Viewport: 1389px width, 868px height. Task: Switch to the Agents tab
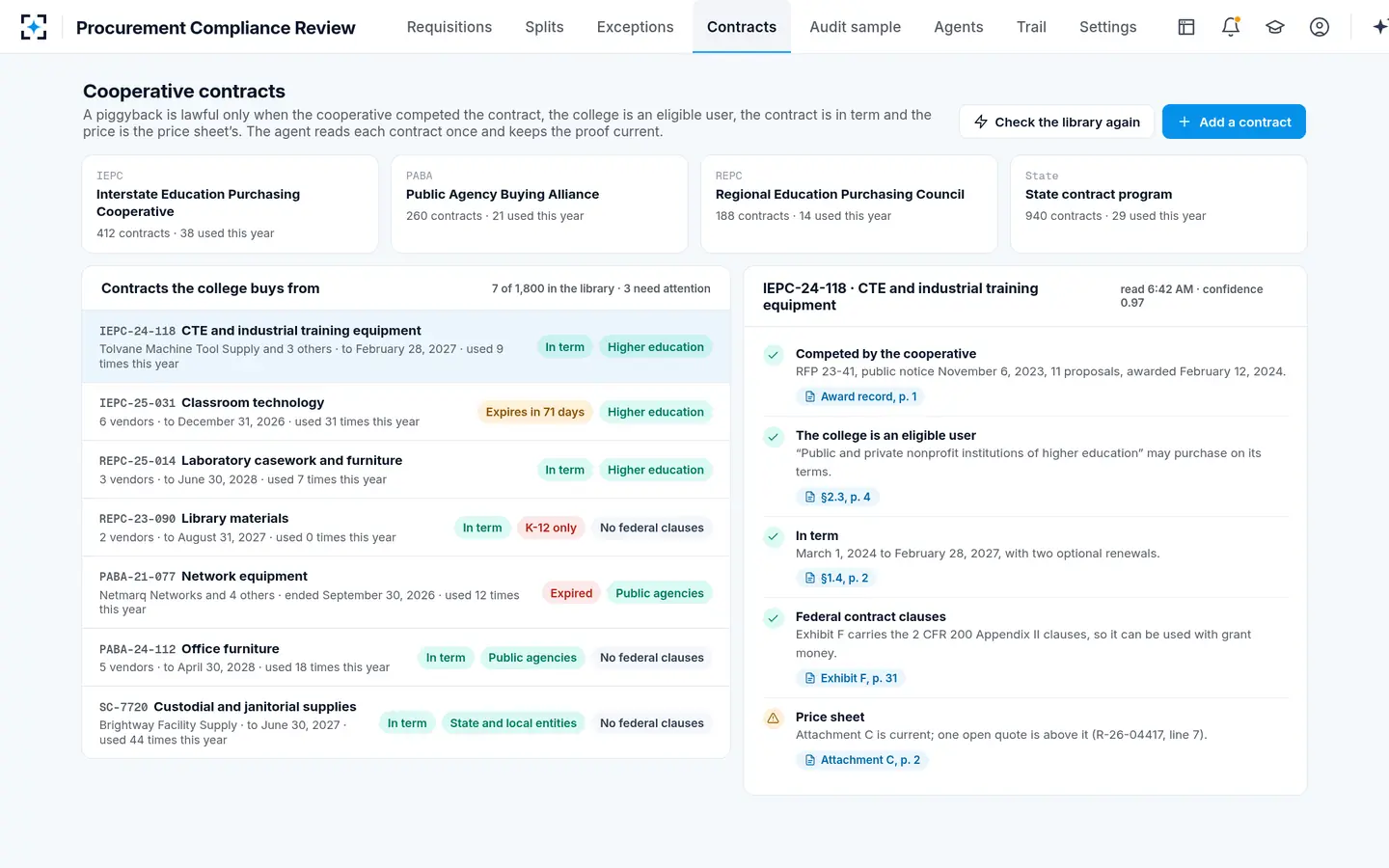[959, 27]
